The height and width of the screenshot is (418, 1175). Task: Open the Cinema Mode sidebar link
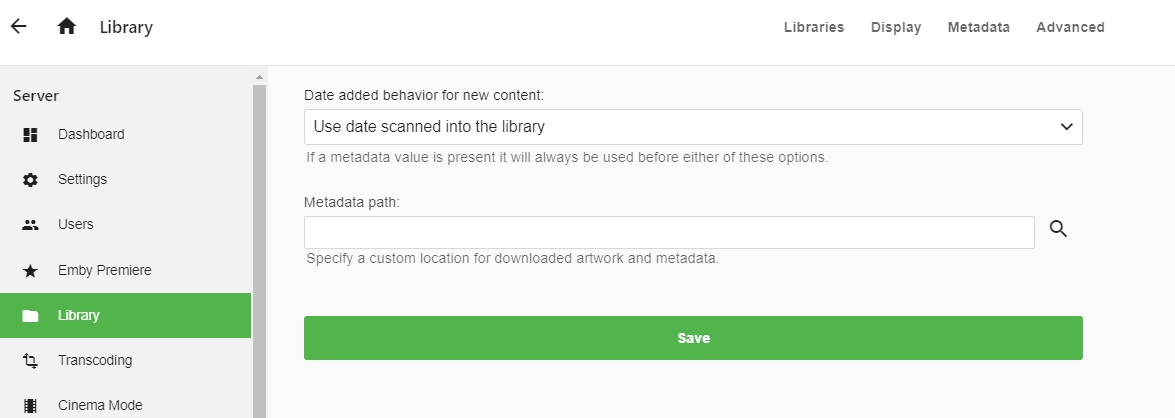100,406
